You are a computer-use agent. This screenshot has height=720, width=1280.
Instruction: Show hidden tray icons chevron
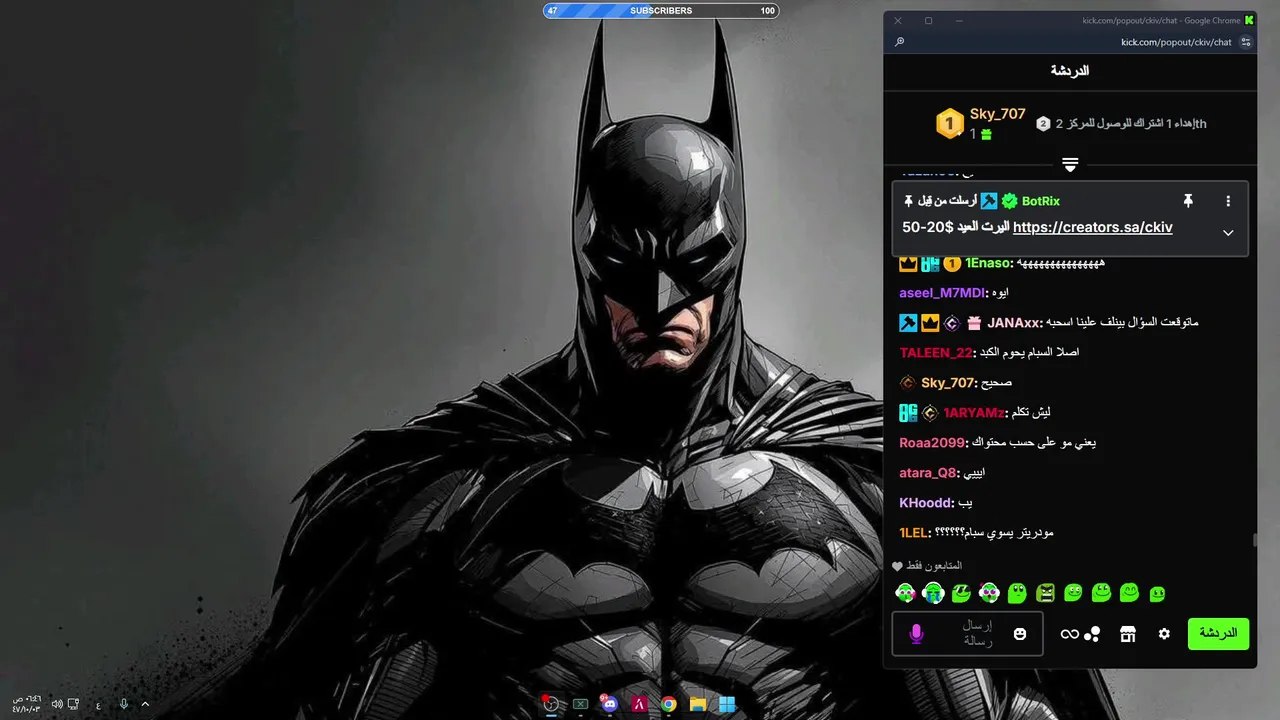point(145,704)
